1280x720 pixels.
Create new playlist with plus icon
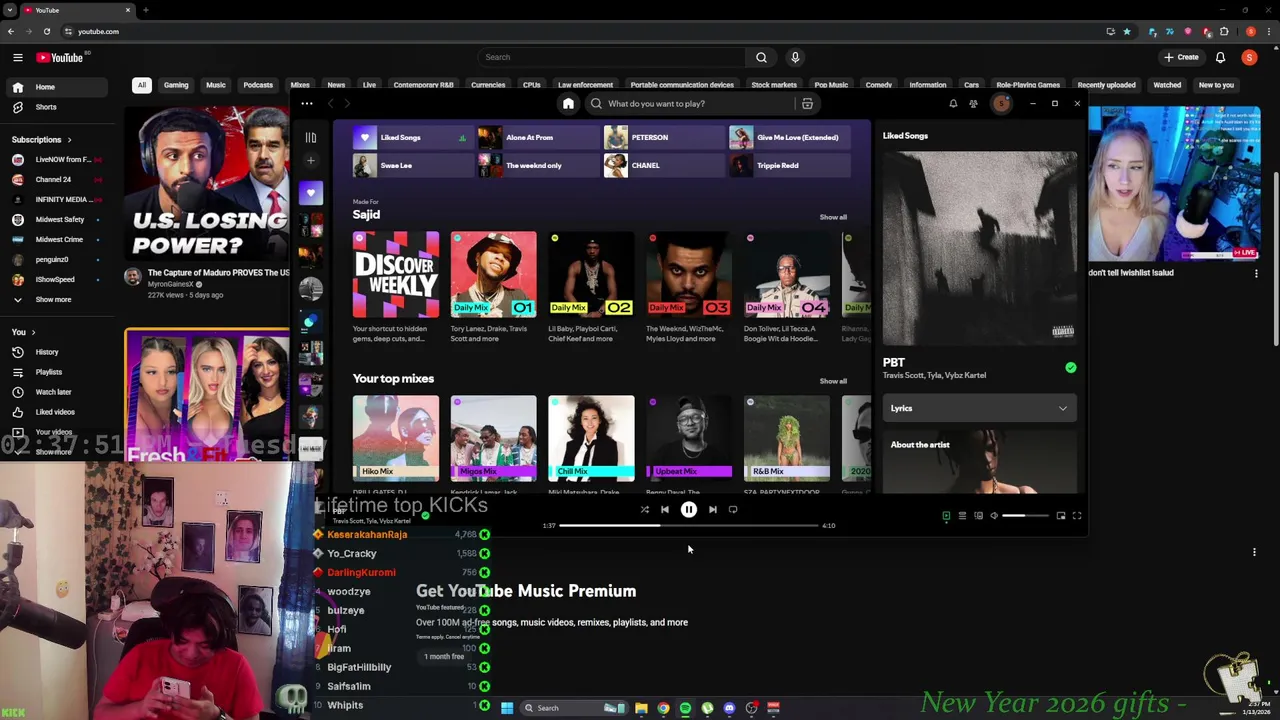pyautogui.click(x=311, y=160)
